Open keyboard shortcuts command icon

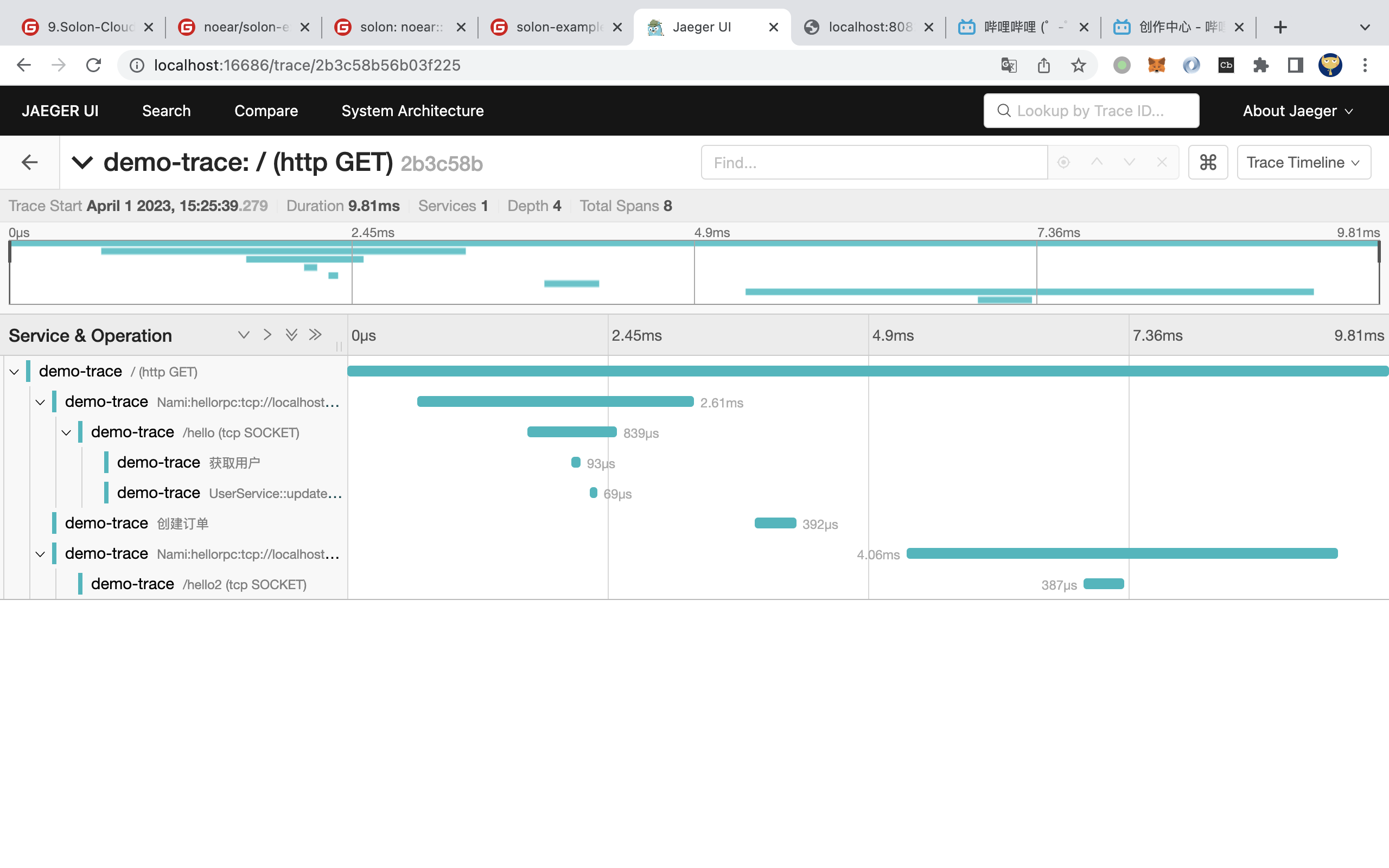pos(1208,162)
